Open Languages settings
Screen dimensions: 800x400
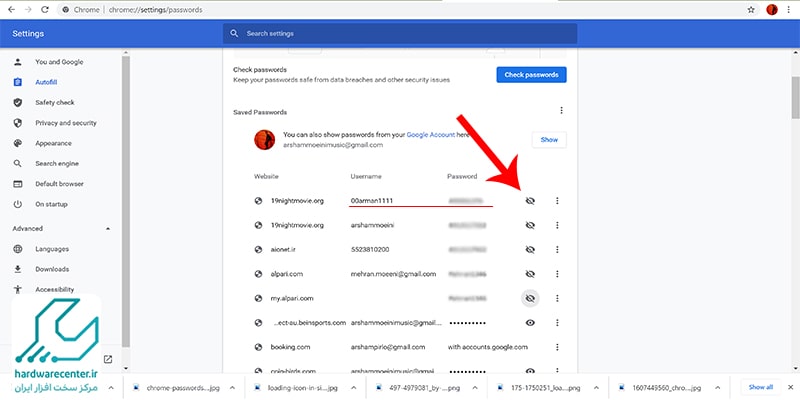click(52, 249)
